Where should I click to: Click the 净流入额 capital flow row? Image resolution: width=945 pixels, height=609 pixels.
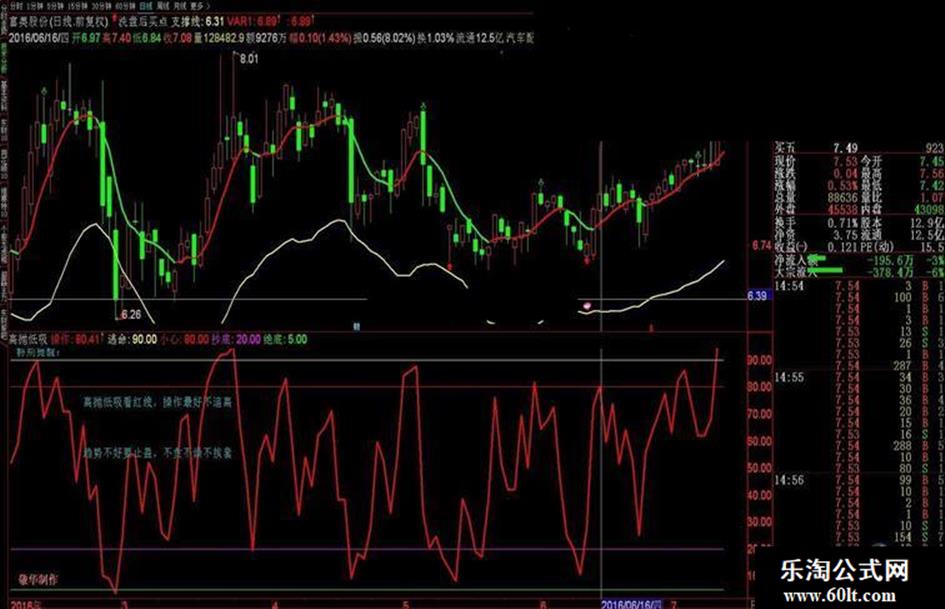859,260
